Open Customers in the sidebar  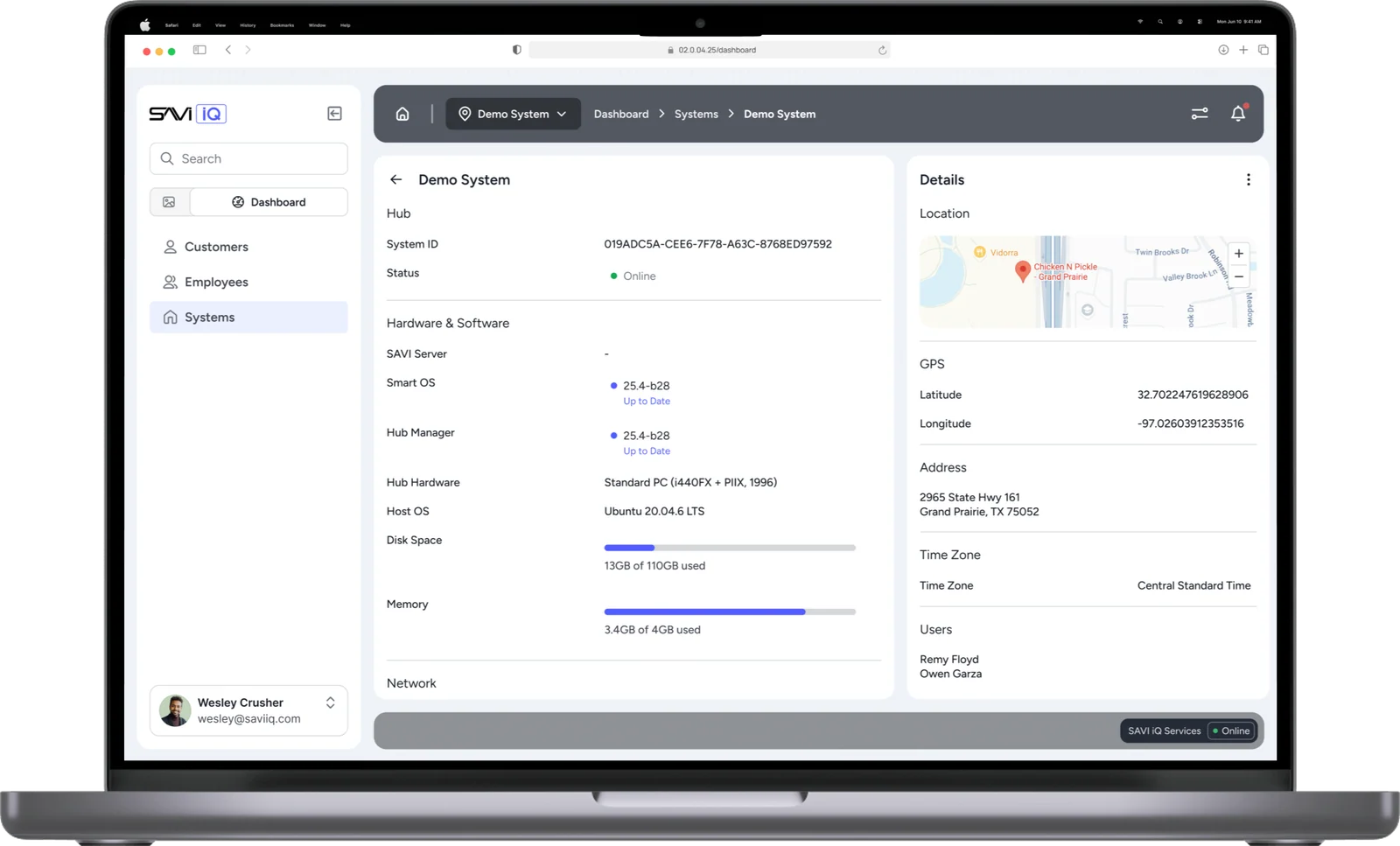[248, 247]
